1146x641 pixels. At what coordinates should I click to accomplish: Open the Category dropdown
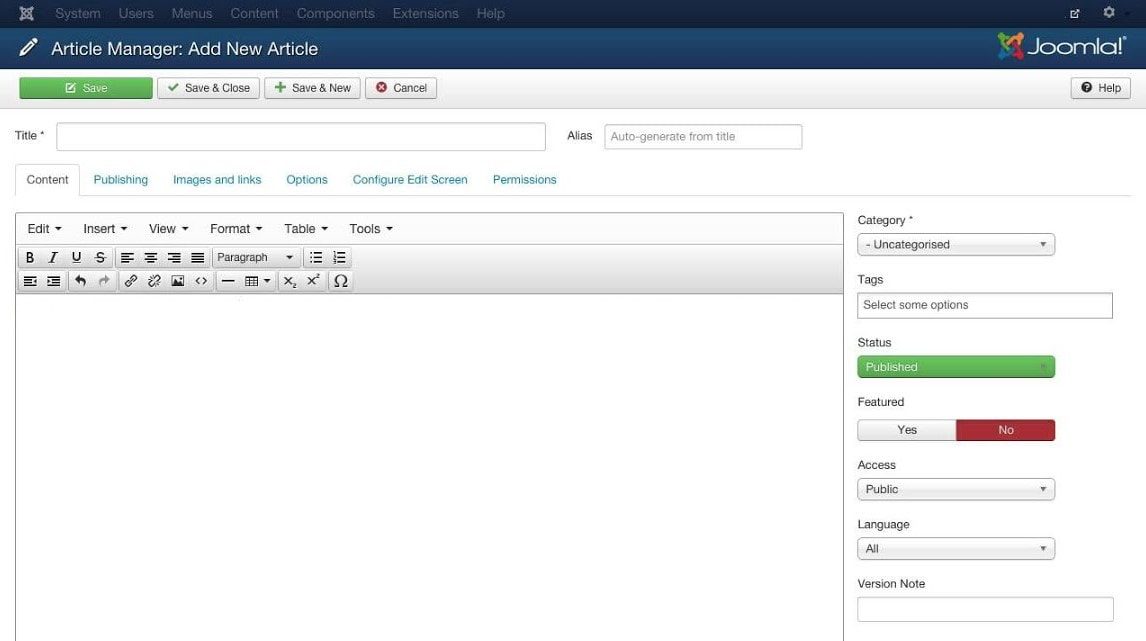tap(955, 244)
